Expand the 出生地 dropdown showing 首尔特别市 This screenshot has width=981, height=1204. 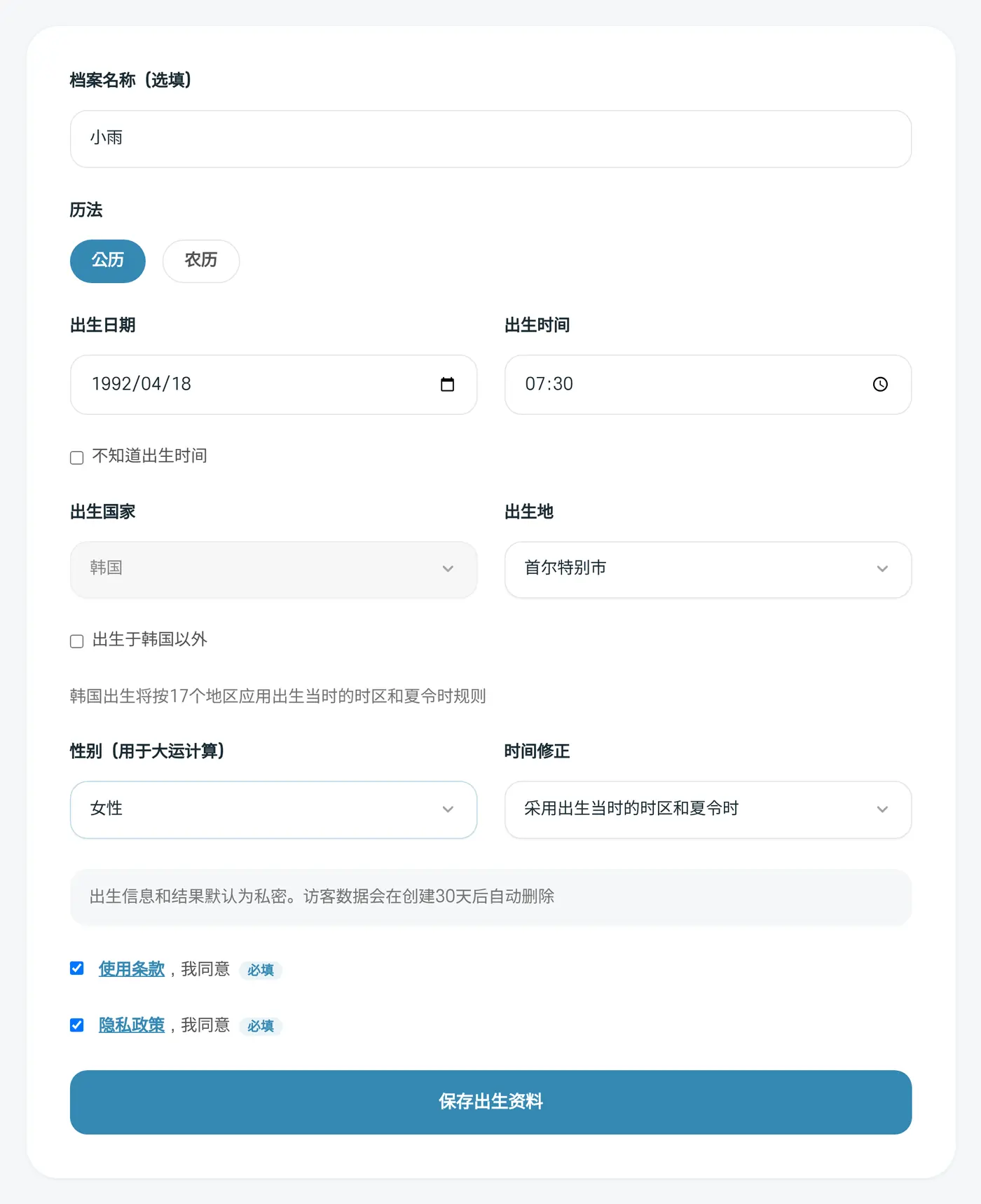pos(708,569)
